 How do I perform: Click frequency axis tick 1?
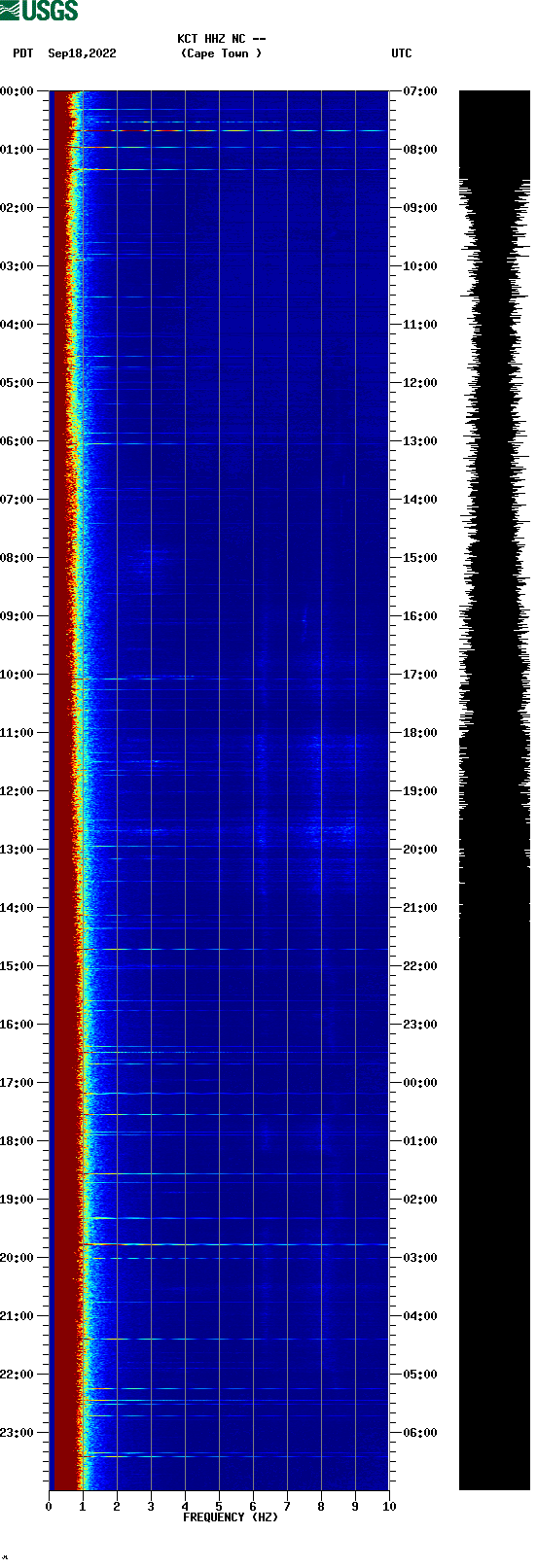coord(83,1507)
